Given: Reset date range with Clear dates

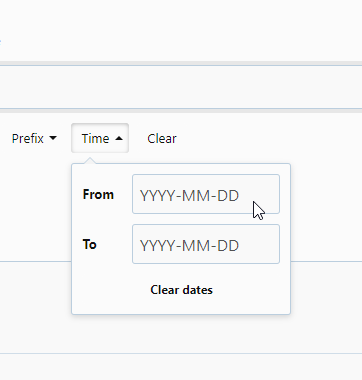Looking at the screenshot, I should [x=181, y=290].
